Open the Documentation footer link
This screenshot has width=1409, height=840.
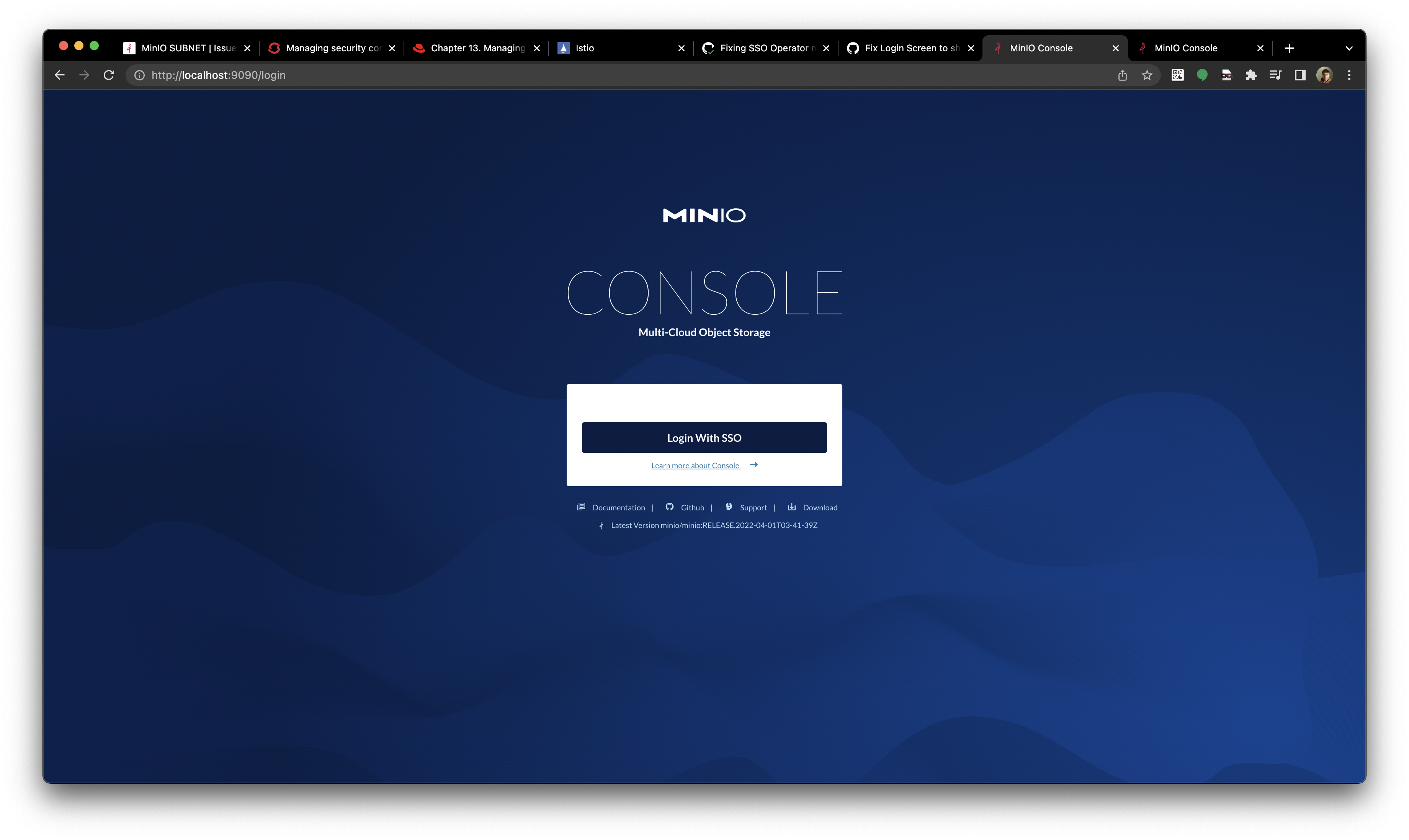coord(618,507)
